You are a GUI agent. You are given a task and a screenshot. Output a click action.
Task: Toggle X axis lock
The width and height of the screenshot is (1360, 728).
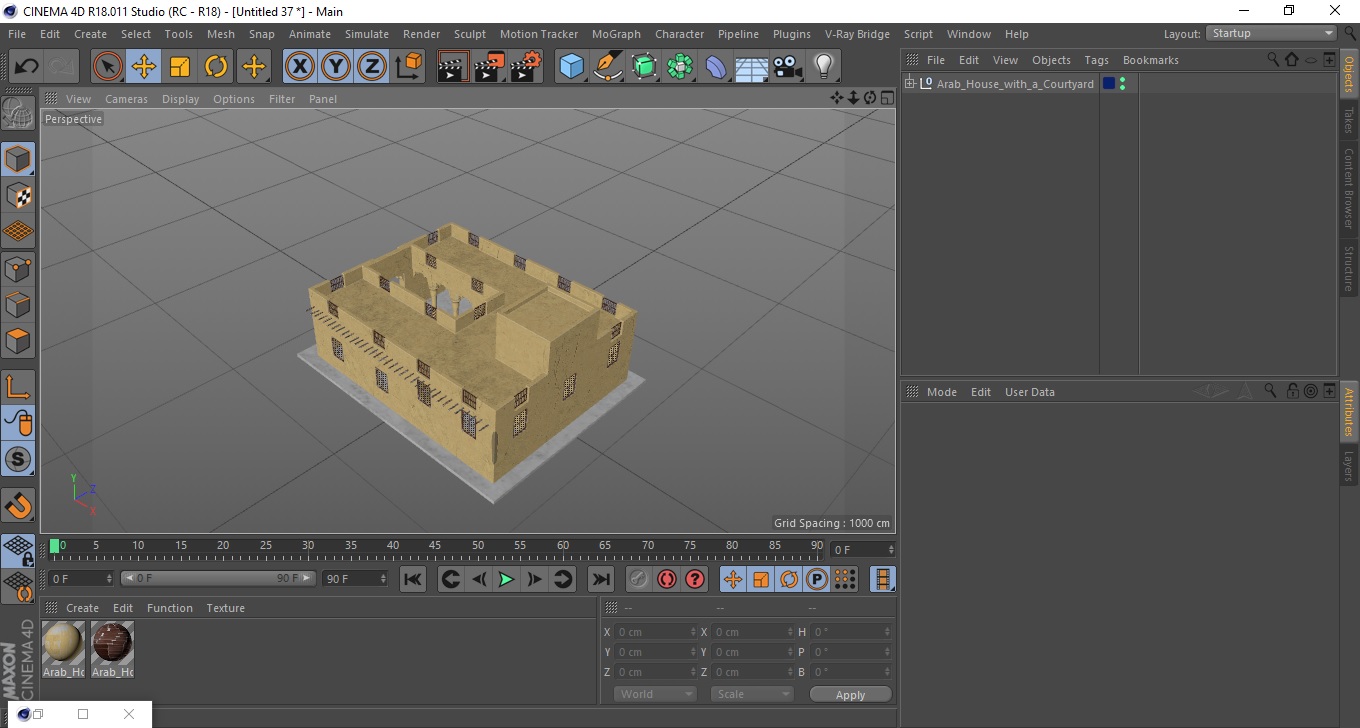point(300,67)
